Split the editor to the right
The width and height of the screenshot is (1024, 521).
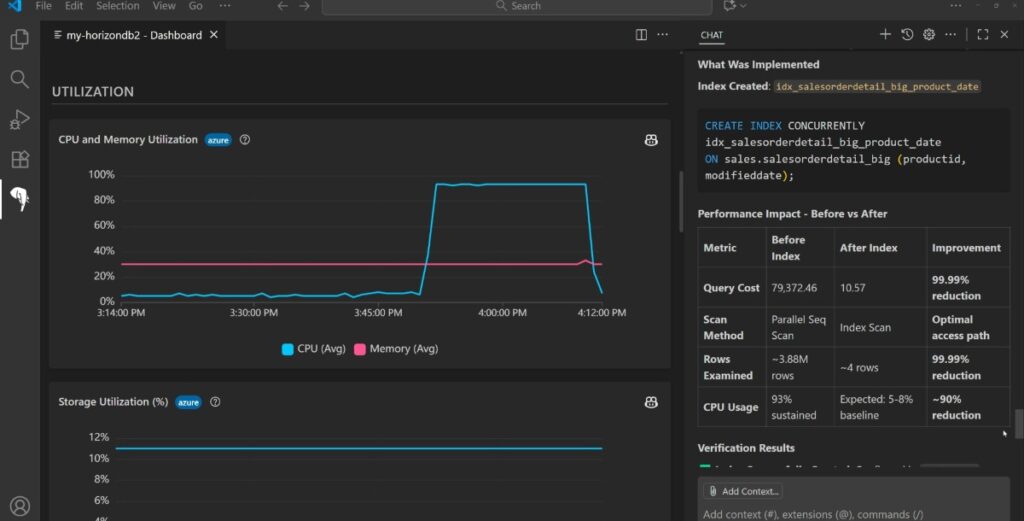pos(641,35)
